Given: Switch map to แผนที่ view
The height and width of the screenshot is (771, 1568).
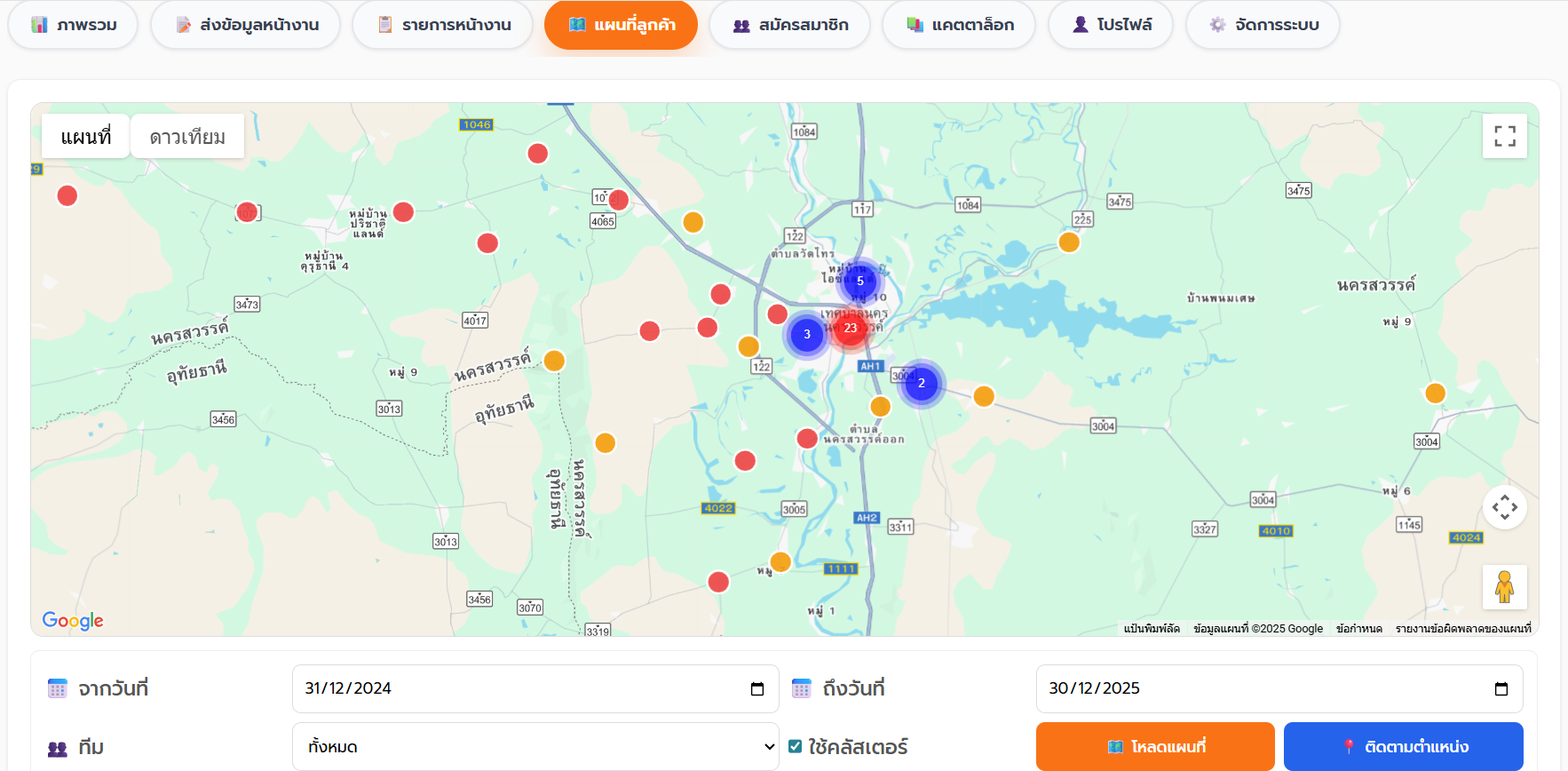Looking at the screenshot, I should coord(86,137).
